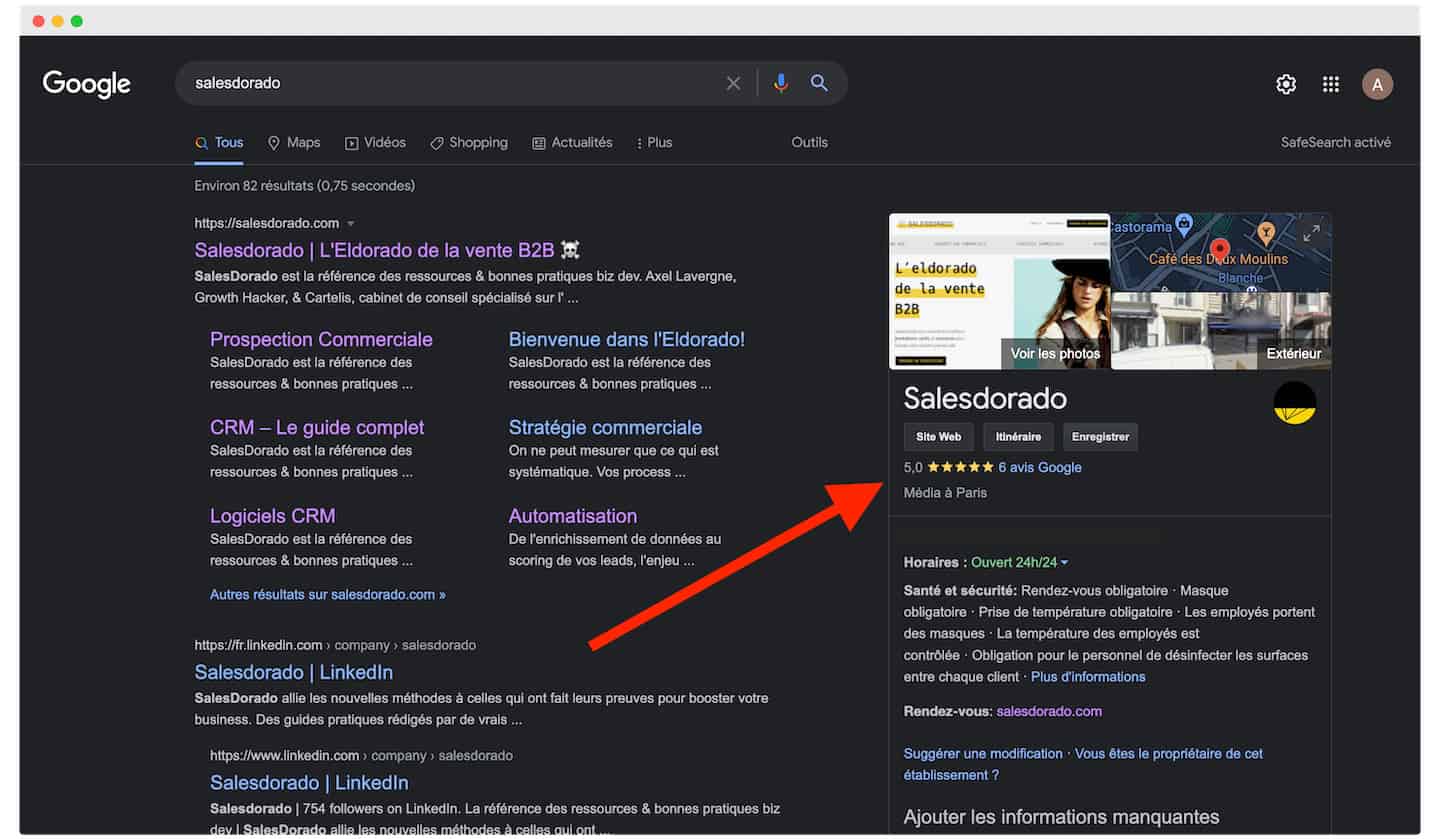The height and width of the screenshot is (839, 1440).
Task: Click the Enregistrer button
Action: tap(1100, 437)
